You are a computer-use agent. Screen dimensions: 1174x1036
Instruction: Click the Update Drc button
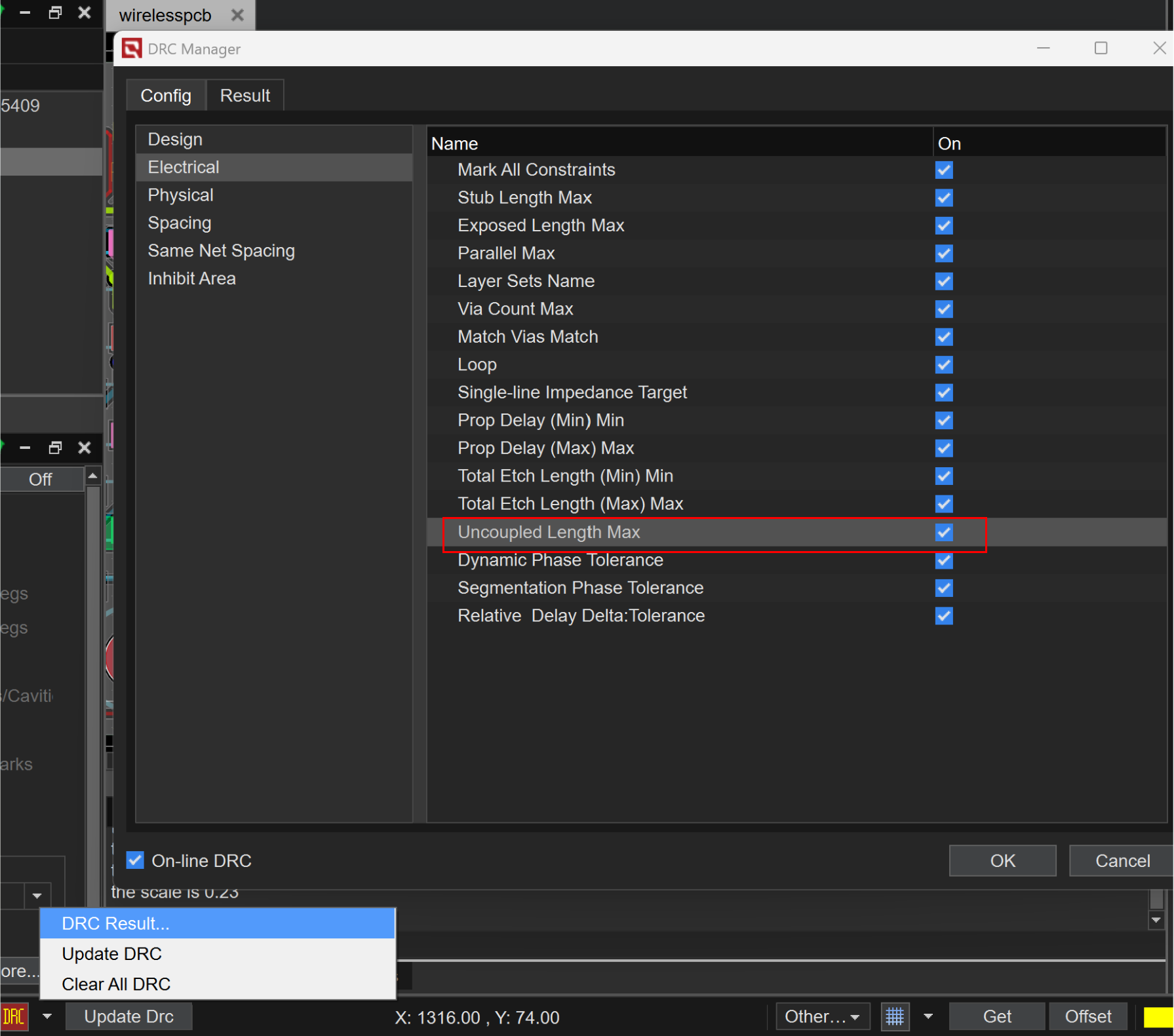(x=129, y=1017)
